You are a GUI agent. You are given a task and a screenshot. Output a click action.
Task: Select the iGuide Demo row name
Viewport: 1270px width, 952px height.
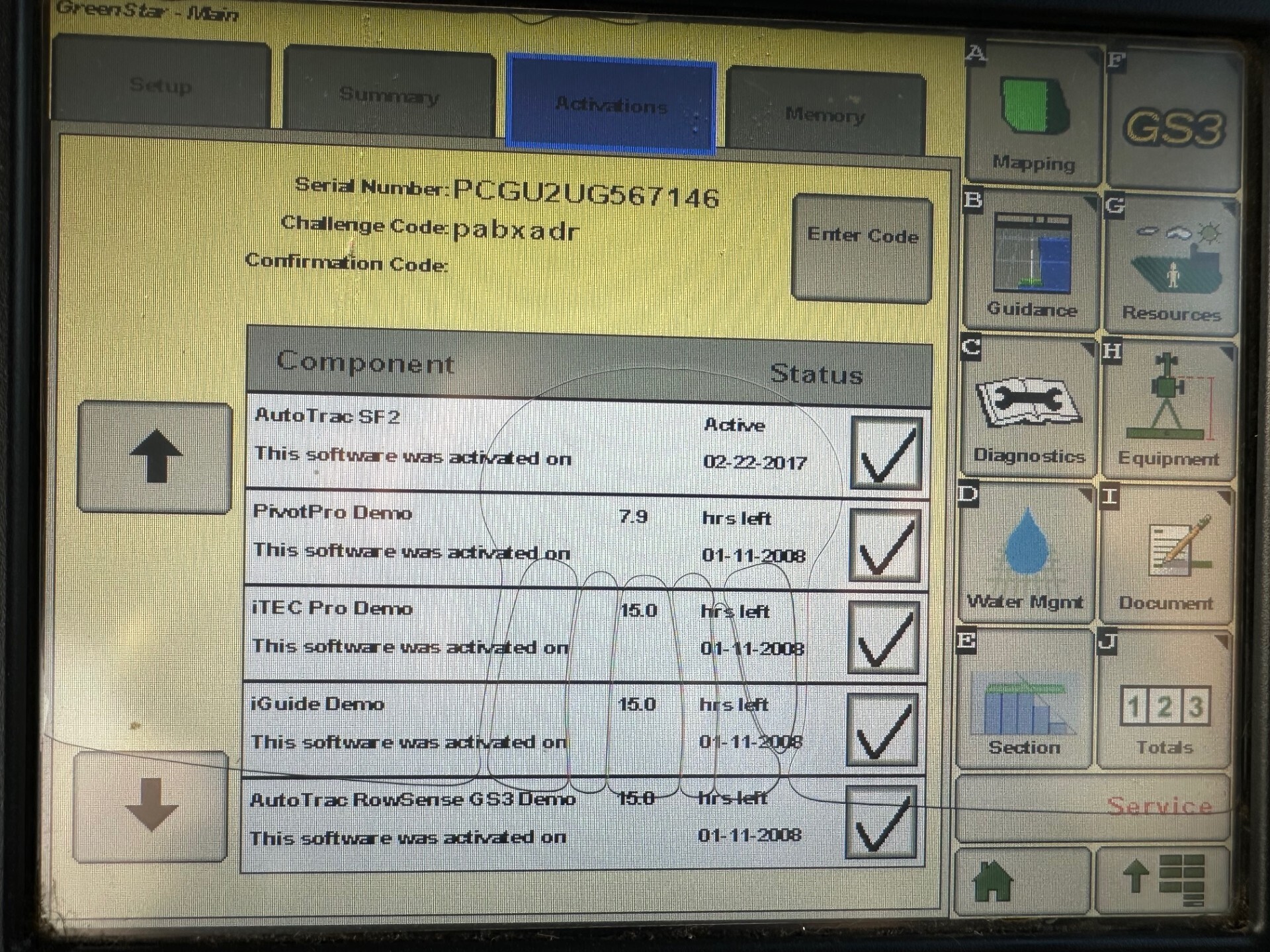(317, 703)
